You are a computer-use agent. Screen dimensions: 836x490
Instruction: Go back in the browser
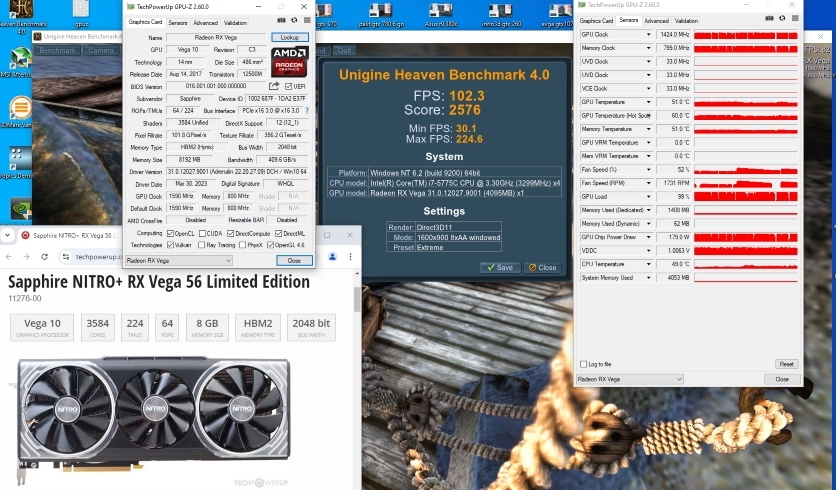point(9,256)
